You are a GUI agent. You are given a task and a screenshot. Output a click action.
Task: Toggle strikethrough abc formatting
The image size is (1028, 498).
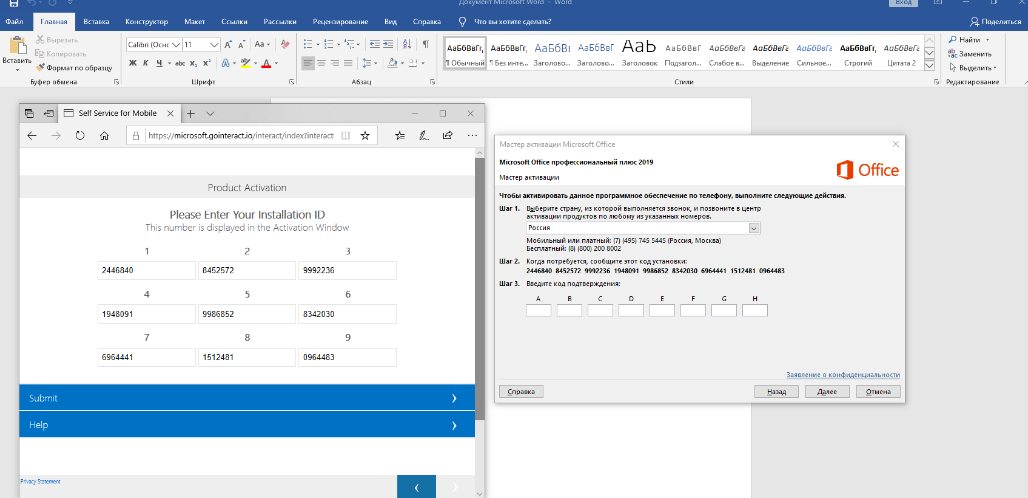click(180, 64)
